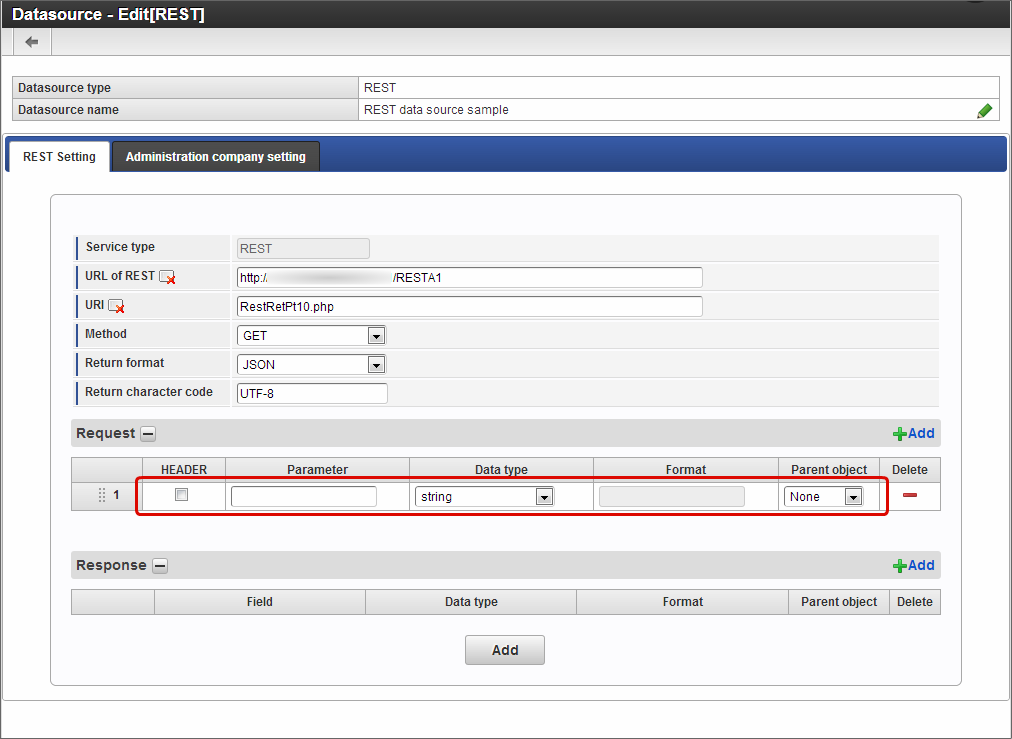Image resolution: width=1012 pixels, height=739 pixels.
Task: Collapse the Request section
Action: tap(148, 434)
